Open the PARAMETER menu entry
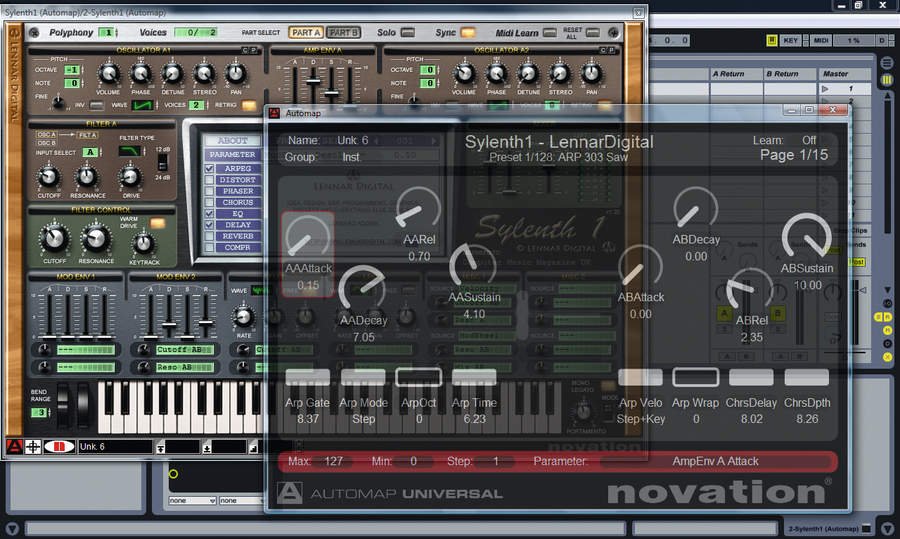This screenshot has width=900, height=539. click(x=232, y=154)
